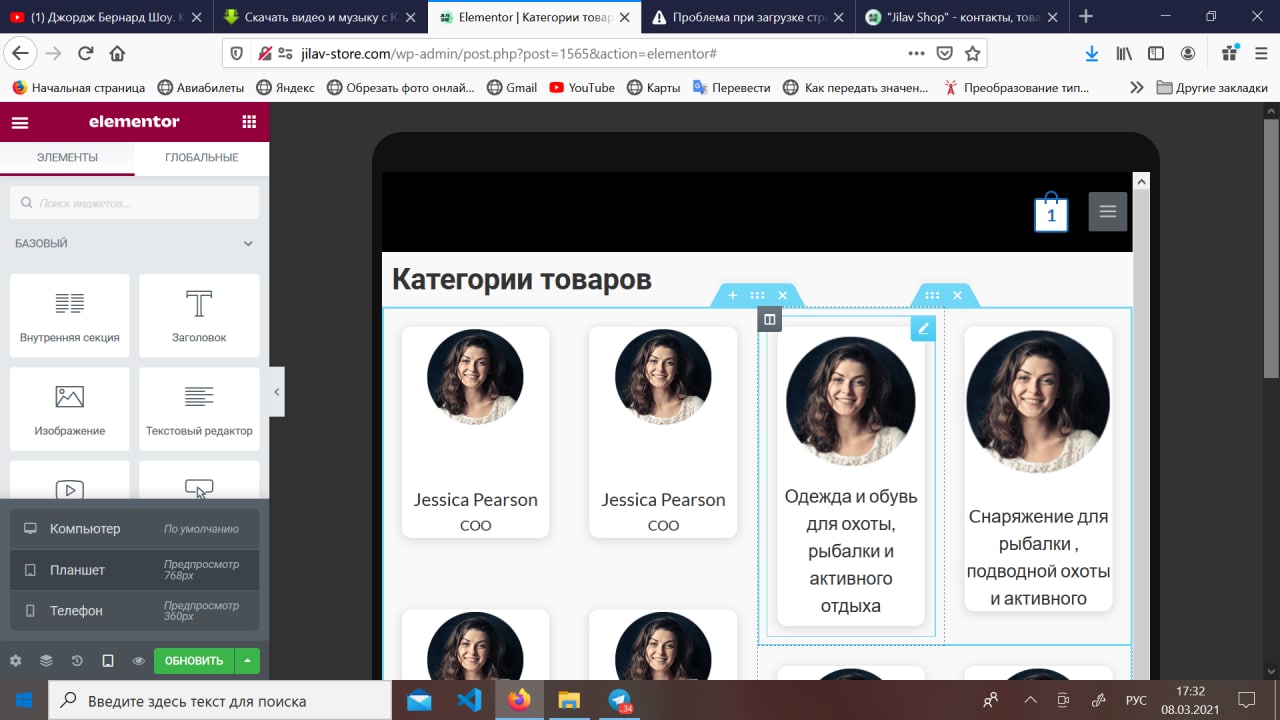Open the Gmail bookmark
This screenshot has width=1280, height=720.
coord(512,87)
